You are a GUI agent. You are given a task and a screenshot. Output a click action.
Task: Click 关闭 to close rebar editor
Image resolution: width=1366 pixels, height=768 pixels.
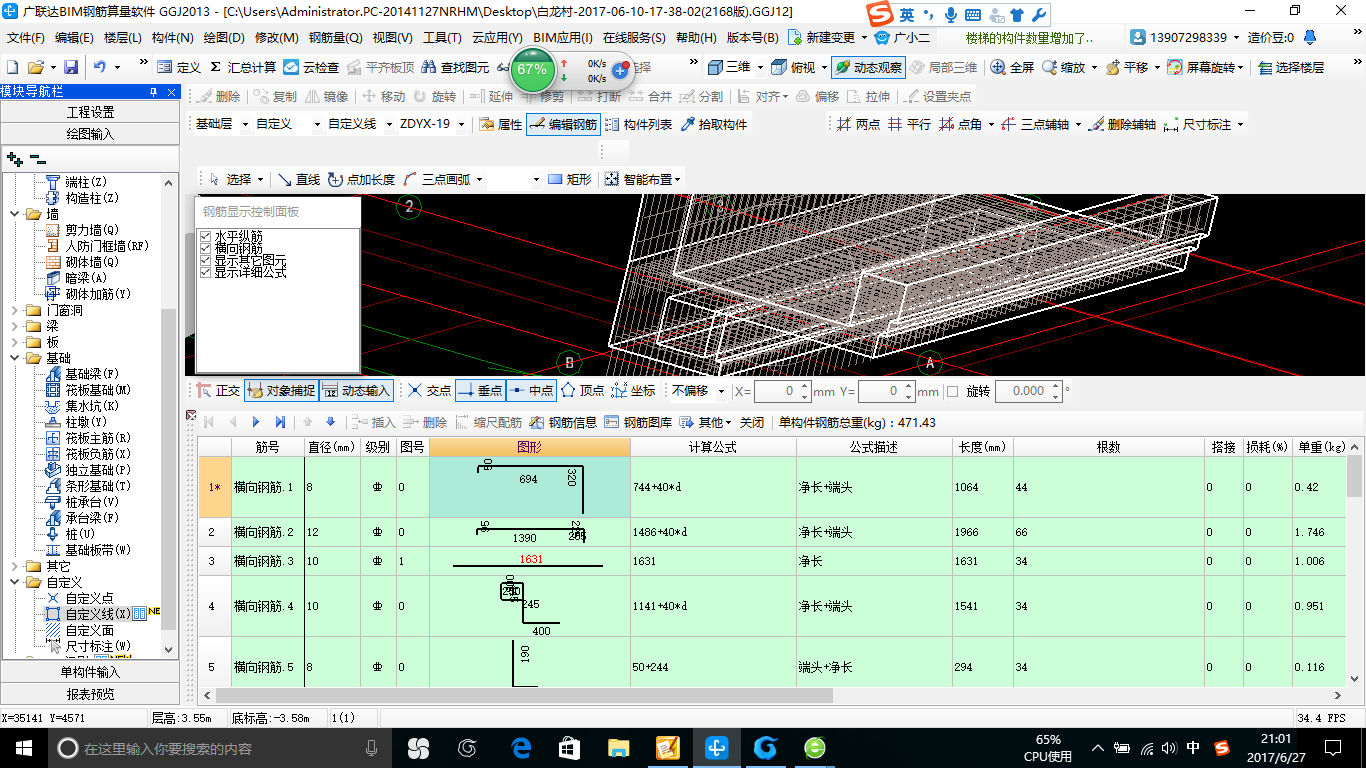tap(752, 423)
